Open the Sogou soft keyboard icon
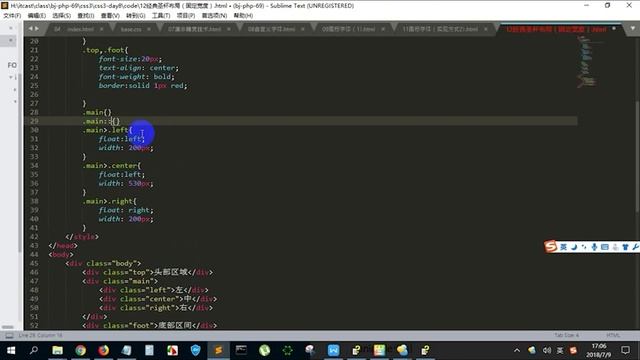 tap(604, 247)
